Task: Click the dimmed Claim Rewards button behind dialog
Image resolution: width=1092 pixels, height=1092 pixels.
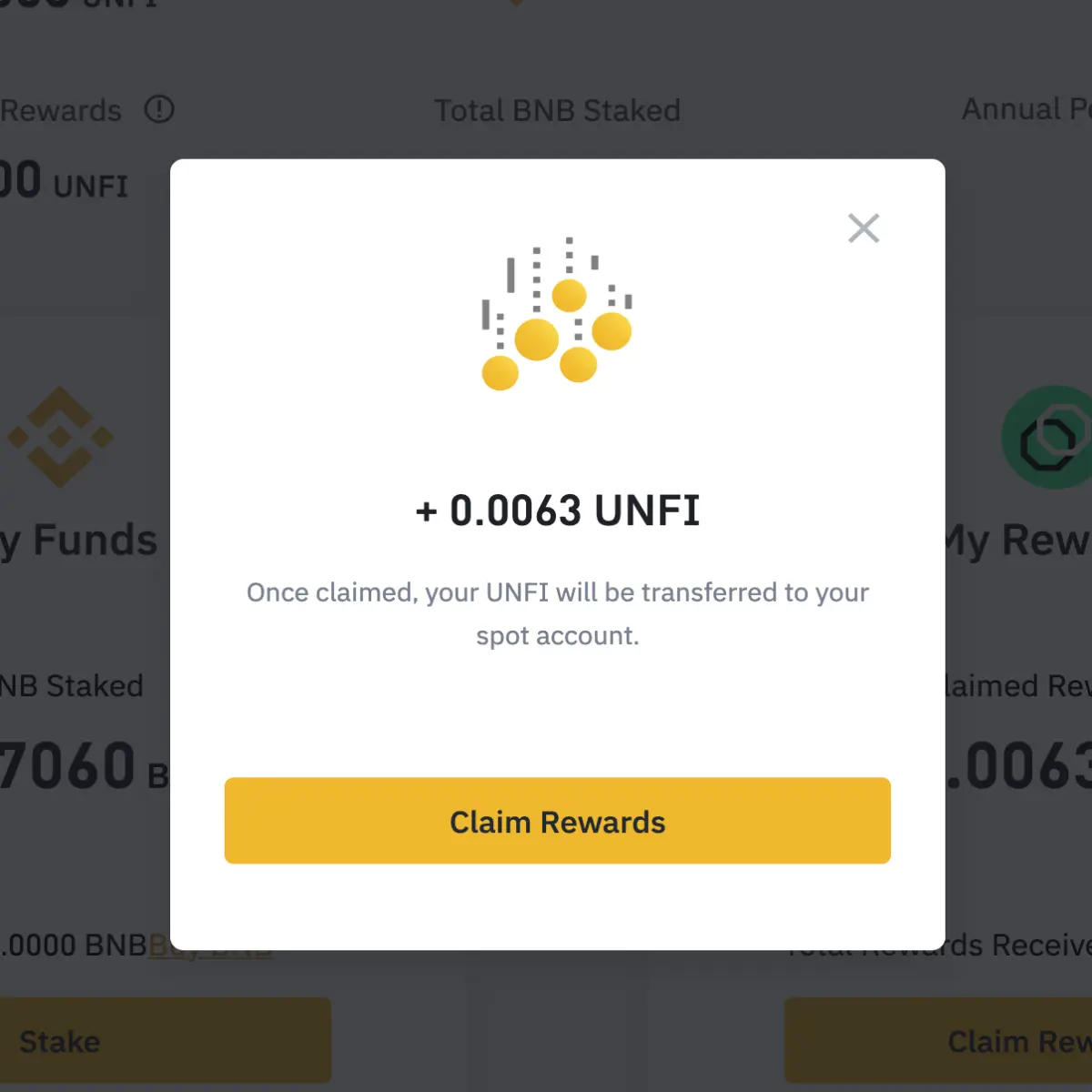Action: pyautogui.click(x=938, y=1040)
